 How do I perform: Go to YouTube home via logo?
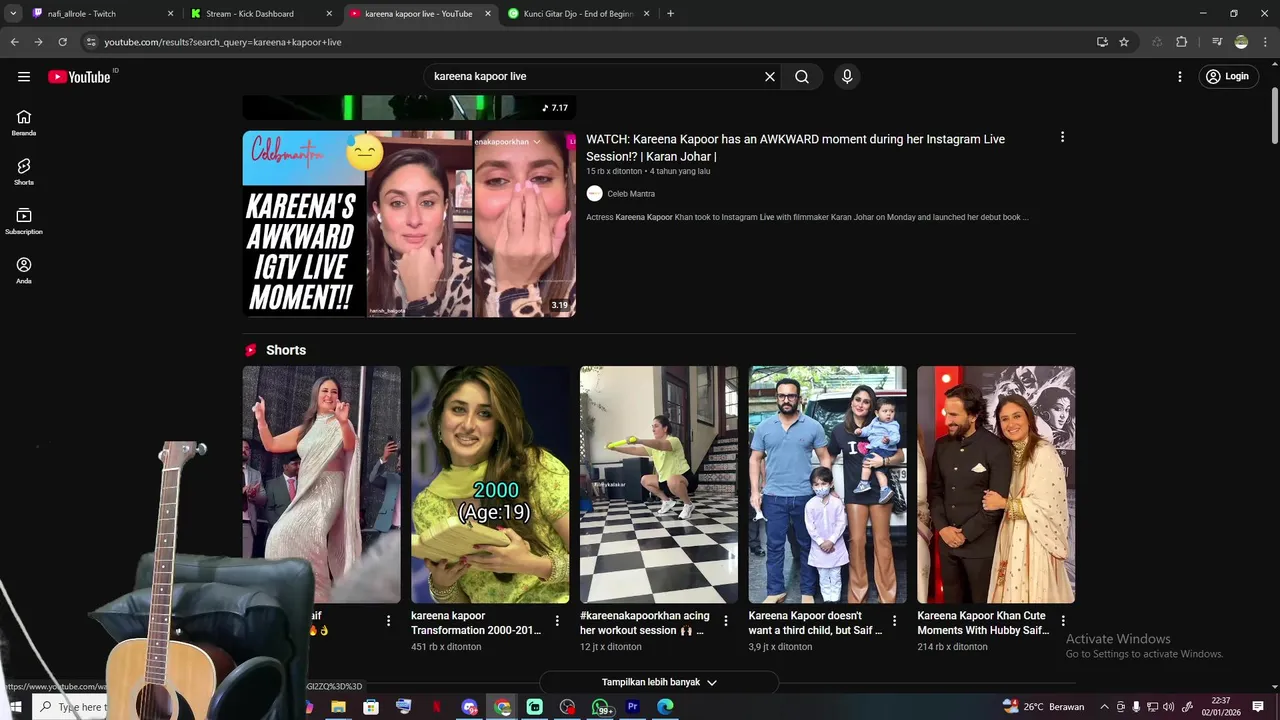point(79,77)
